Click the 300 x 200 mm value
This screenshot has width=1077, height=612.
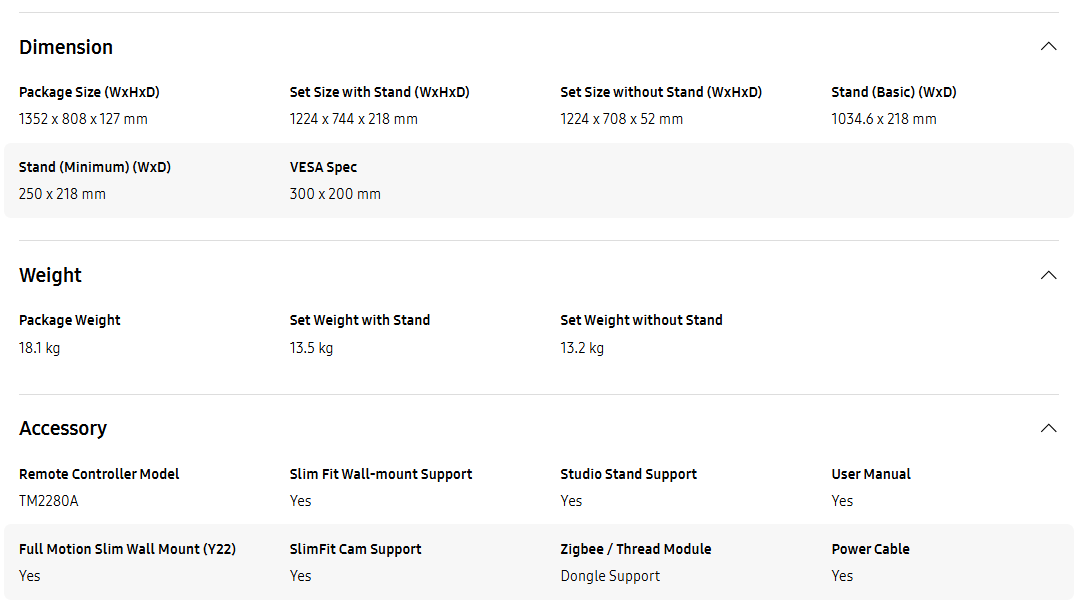point(335,194)
